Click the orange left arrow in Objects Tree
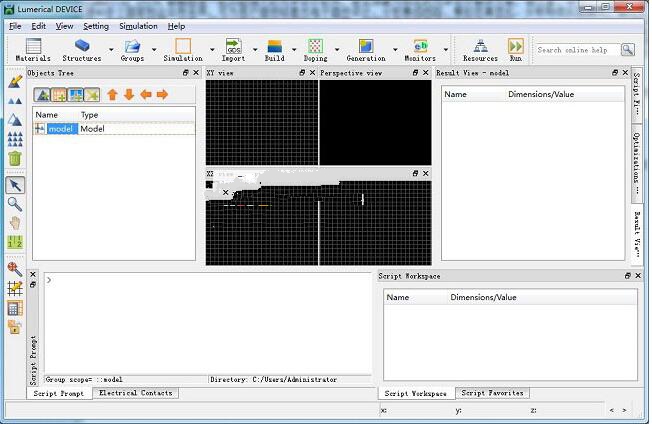Viewport: 652px width, 424px height. tap(146, 95)
